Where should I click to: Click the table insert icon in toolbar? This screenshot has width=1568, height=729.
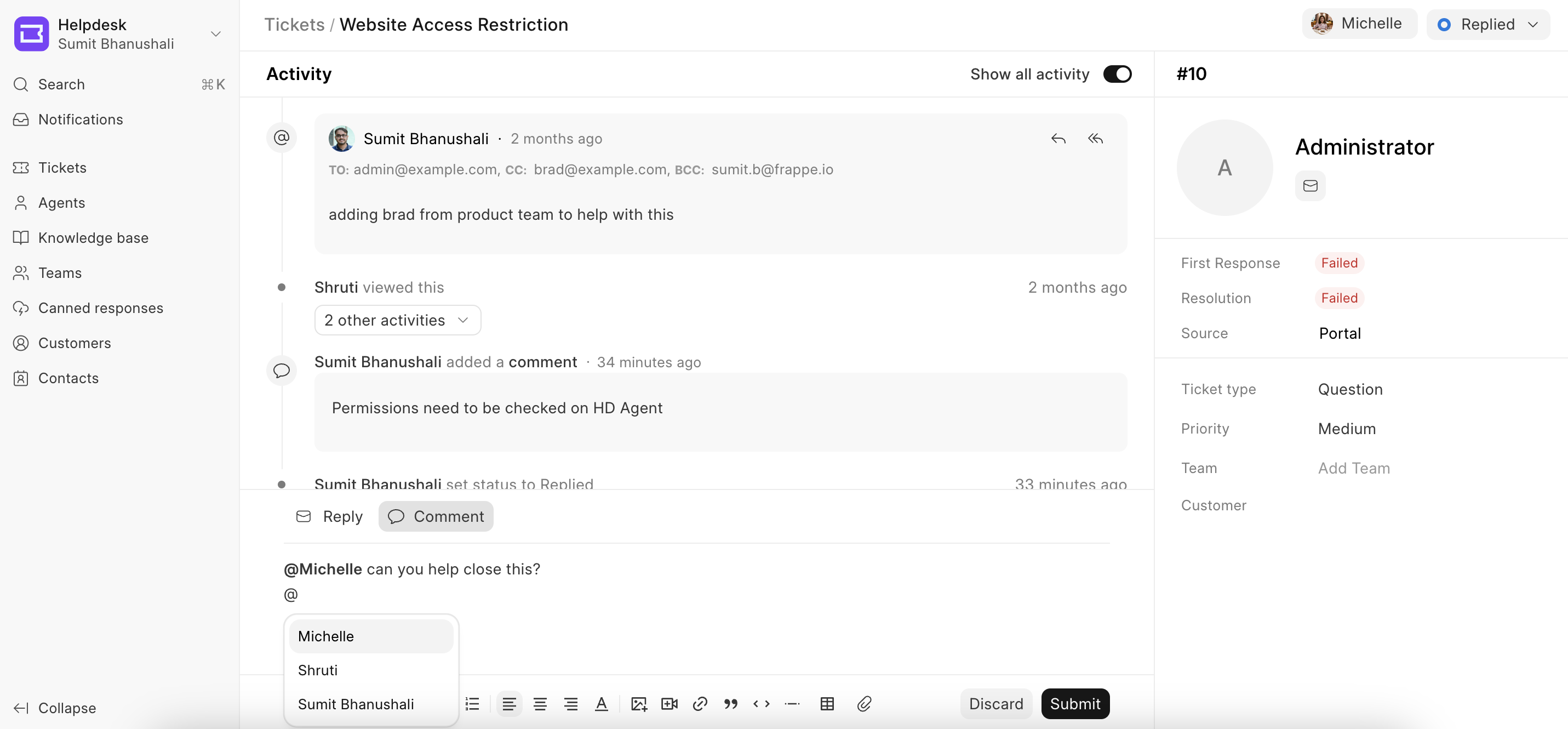click(828, 704)
